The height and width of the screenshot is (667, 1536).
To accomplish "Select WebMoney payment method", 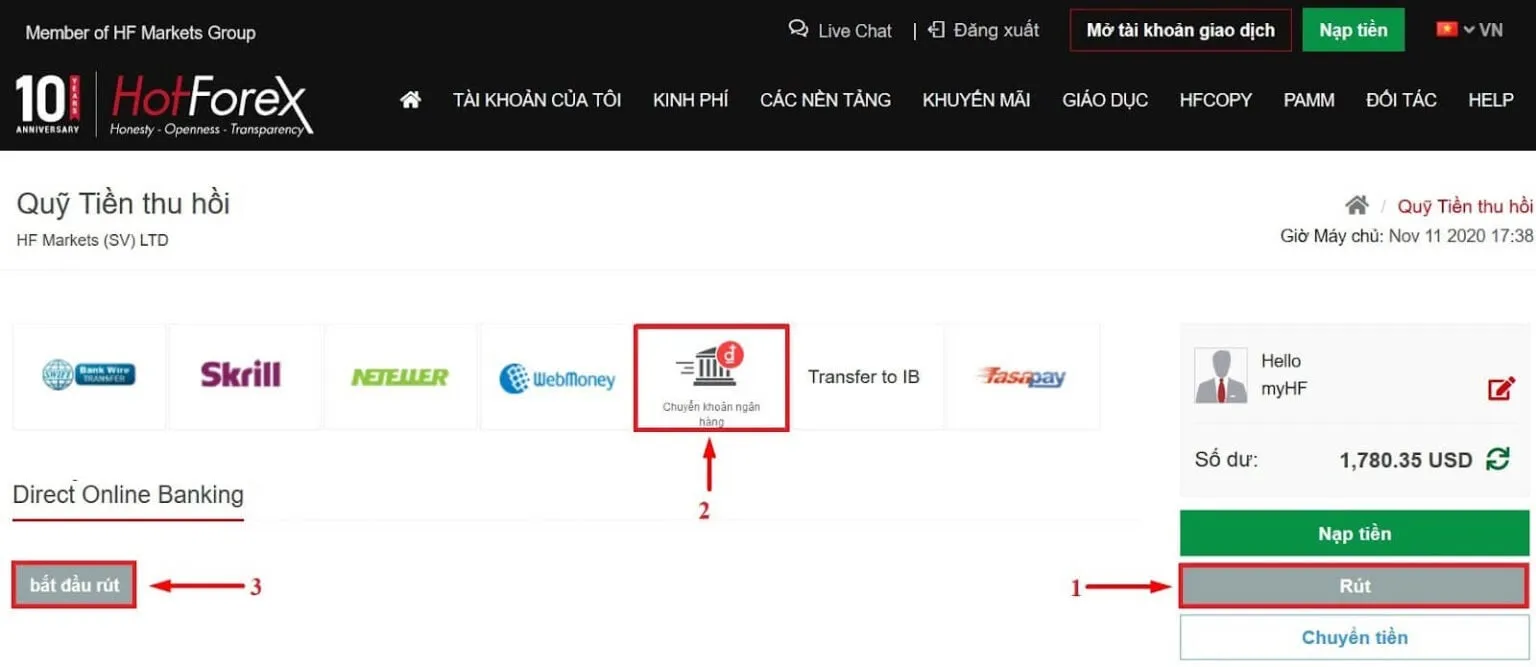I will (x=557, y=378).
